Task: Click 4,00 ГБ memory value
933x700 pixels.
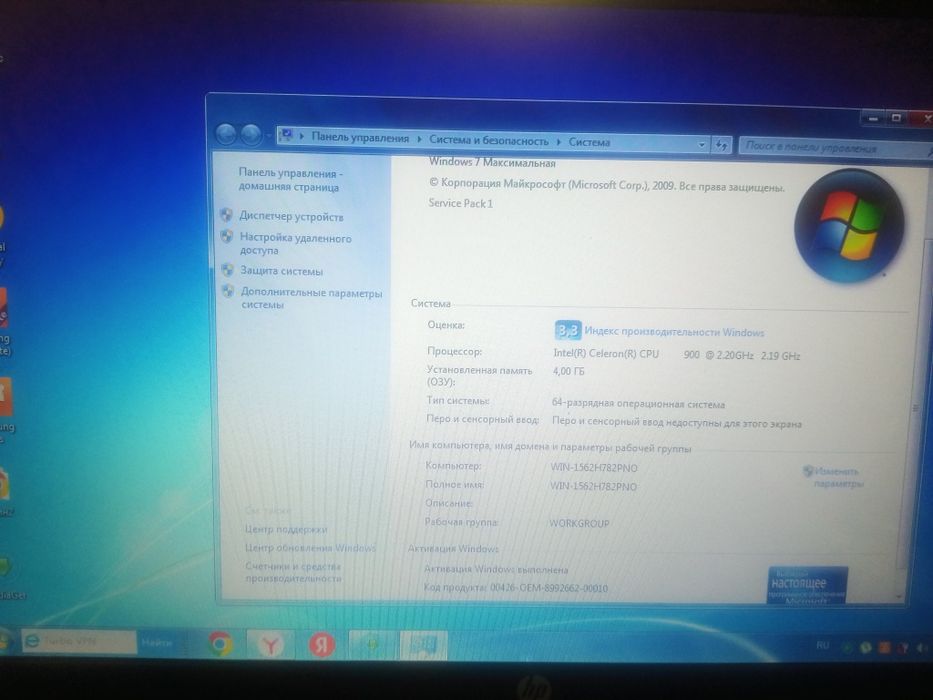Action: tap(568, 371)
